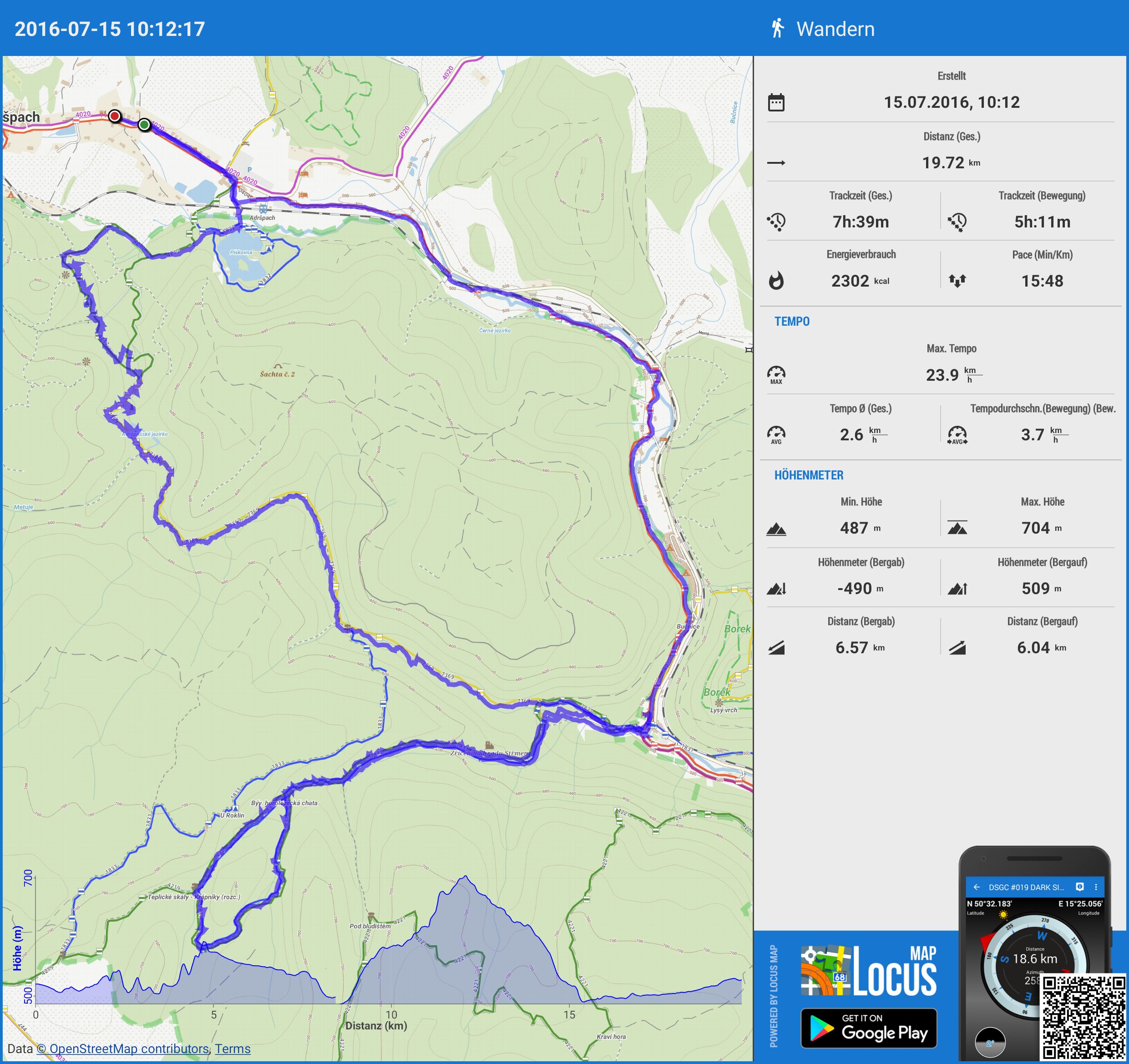Click the 5h:11m moving time value
Screen dimensions: 1129x1064
pyautogui.click(x=1042, y=222)
